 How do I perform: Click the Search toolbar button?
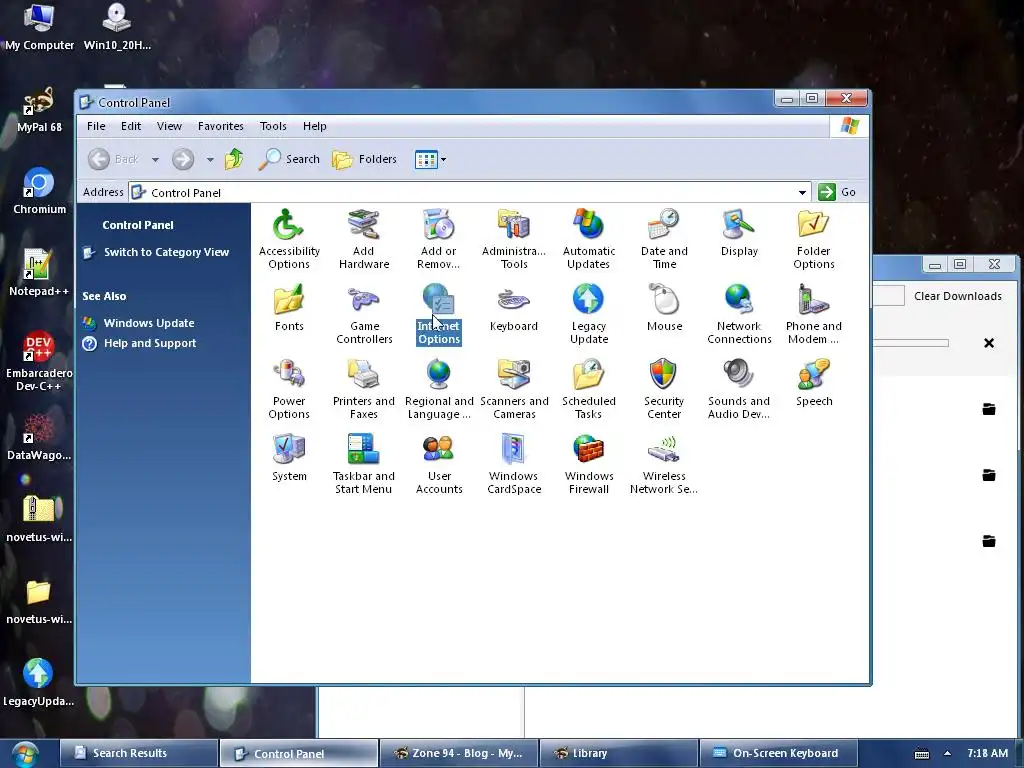point(289,159)
